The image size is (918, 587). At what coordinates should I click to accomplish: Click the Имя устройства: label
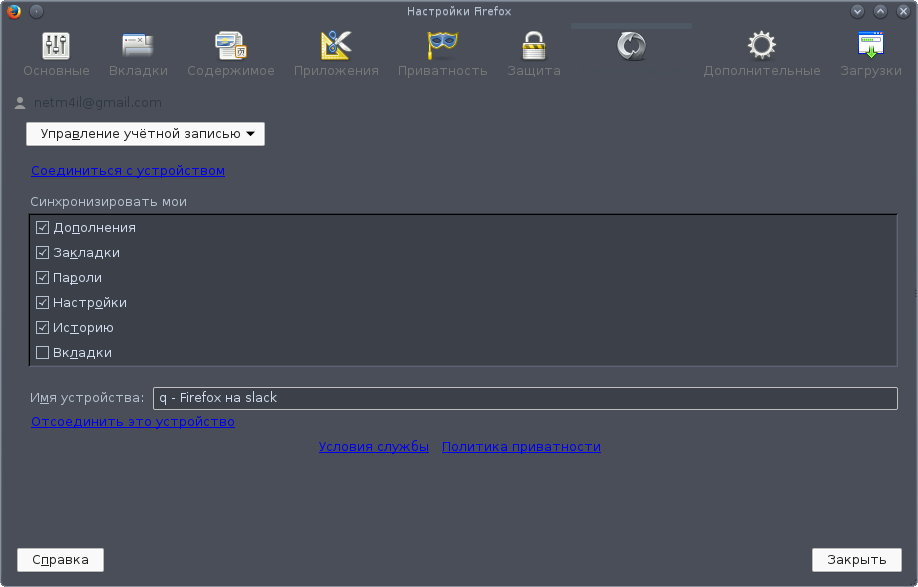[87, 398]
